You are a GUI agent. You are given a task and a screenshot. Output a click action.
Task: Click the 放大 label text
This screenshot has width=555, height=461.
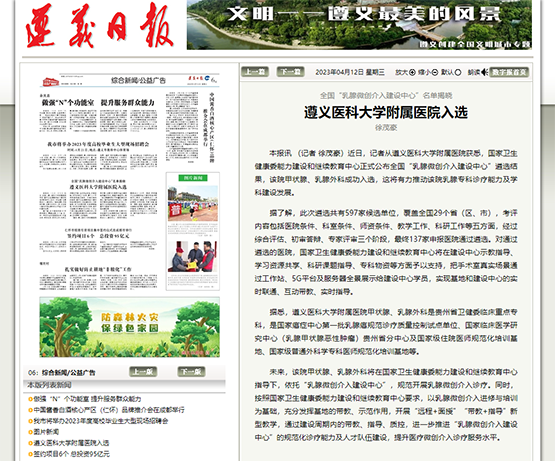401,72
